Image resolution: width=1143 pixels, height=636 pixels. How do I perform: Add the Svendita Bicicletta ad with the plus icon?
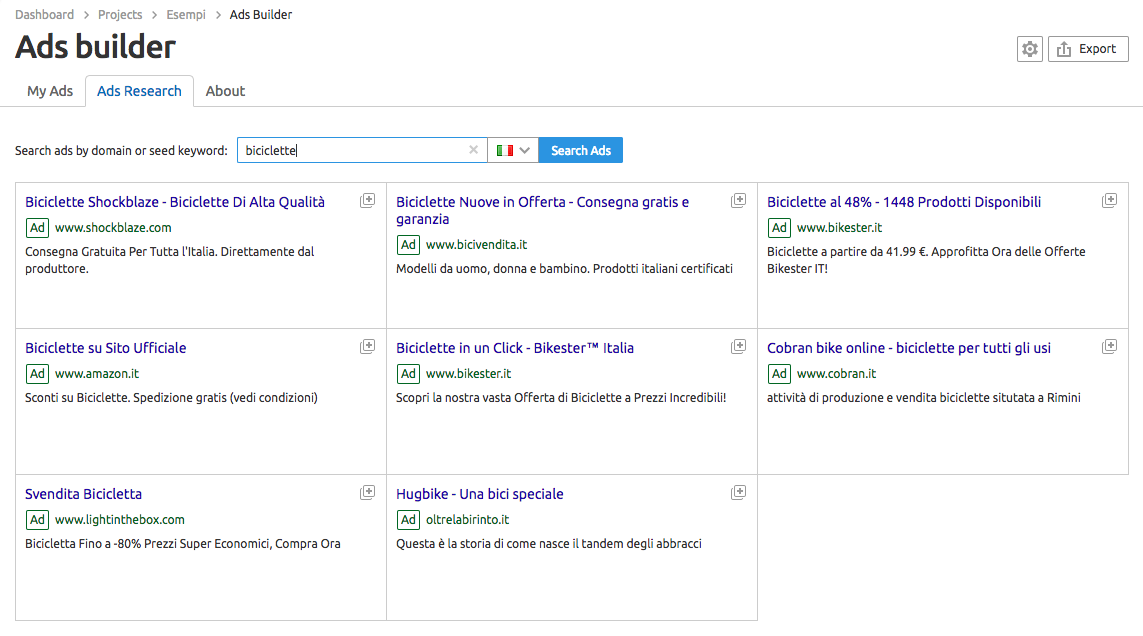click(368, 491)
